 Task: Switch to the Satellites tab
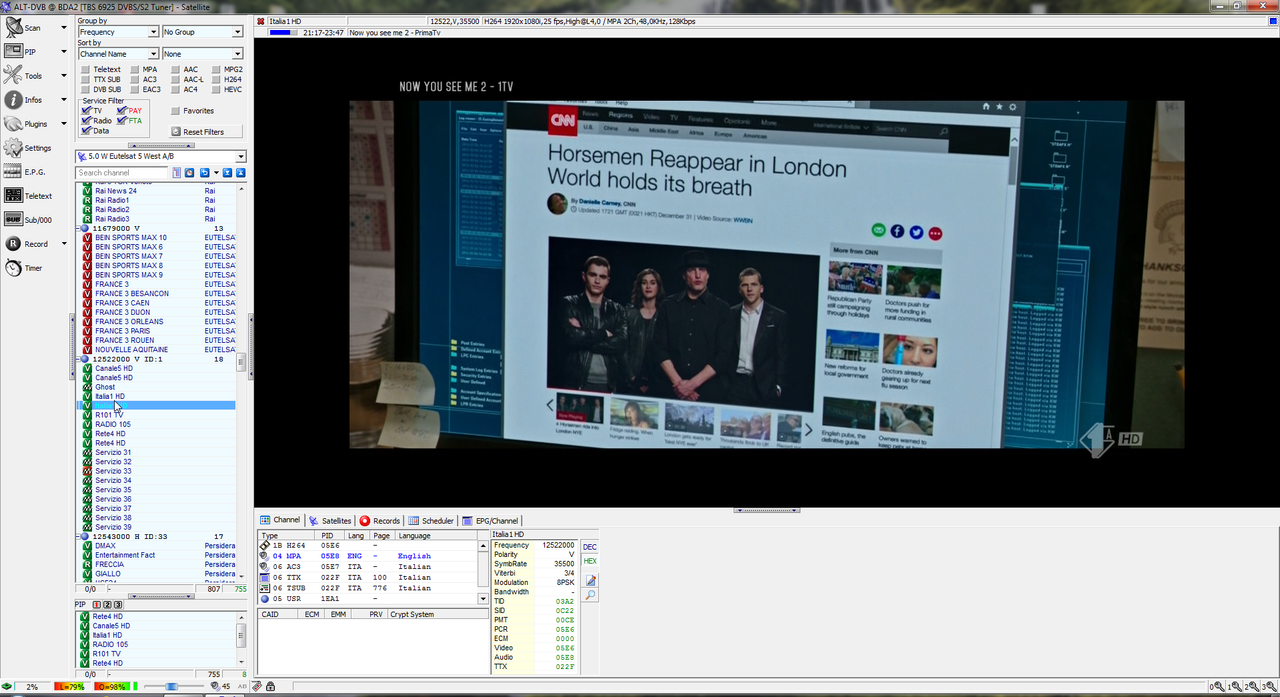[330, 520]
